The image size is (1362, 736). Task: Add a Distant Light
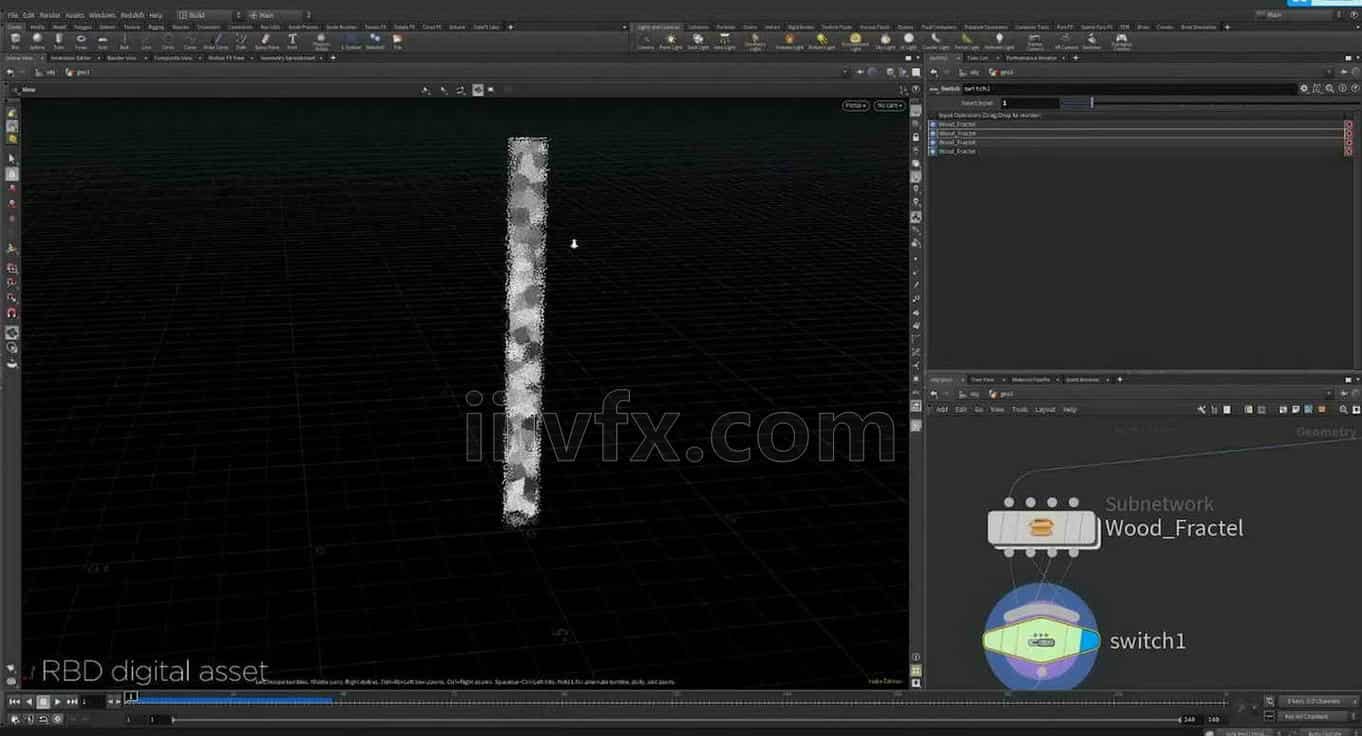[820, 40]
